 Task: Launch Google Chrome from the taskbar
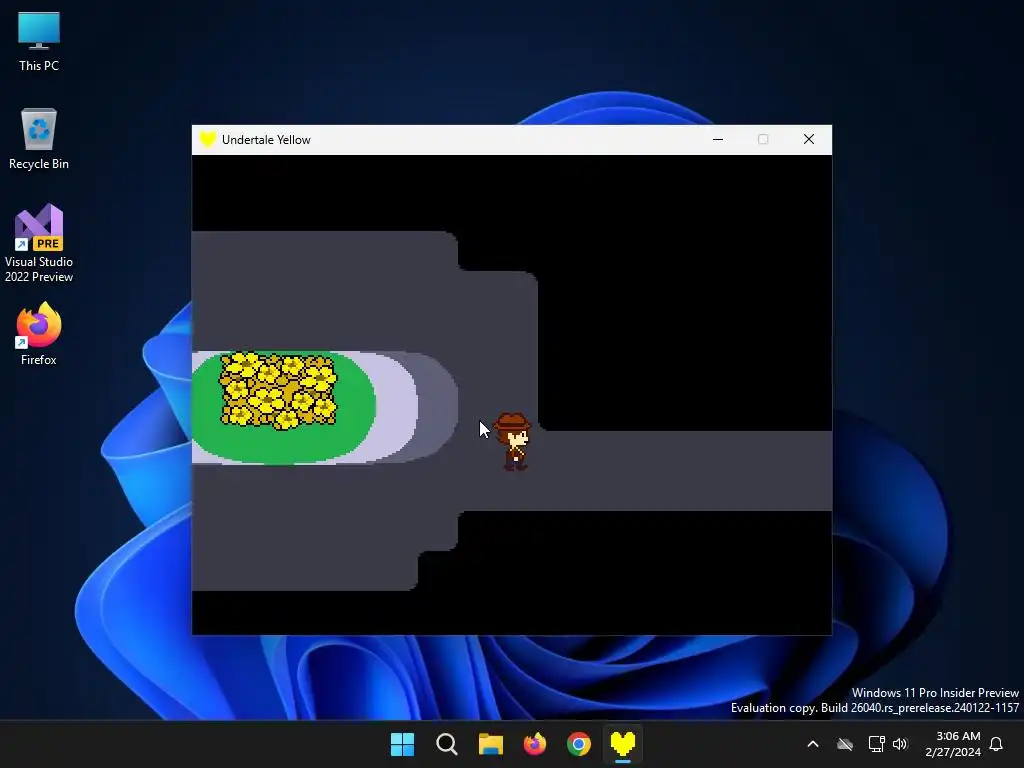tap(579, 744)
